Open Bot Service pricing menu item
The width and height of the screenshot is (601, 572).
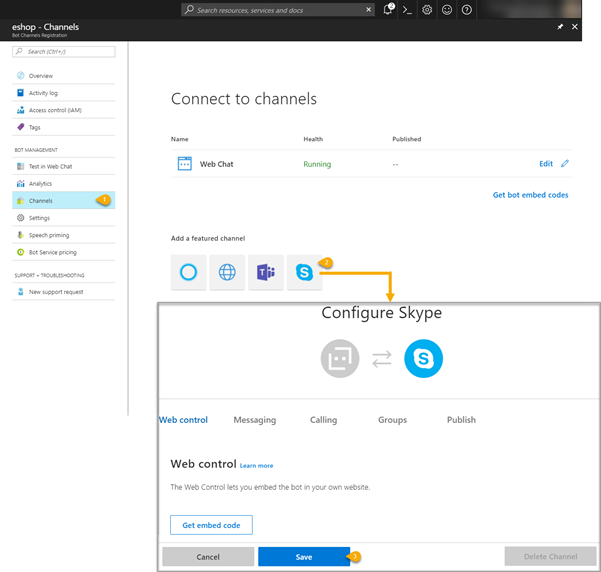click(64, 252)
